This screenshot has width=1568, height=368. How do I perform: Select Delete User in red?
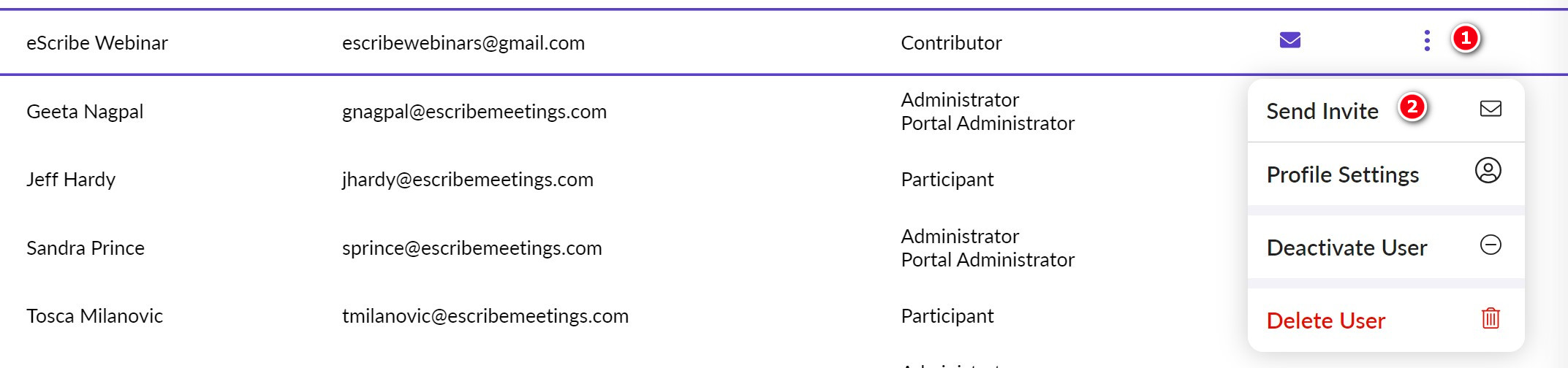tap(1325, 321)
